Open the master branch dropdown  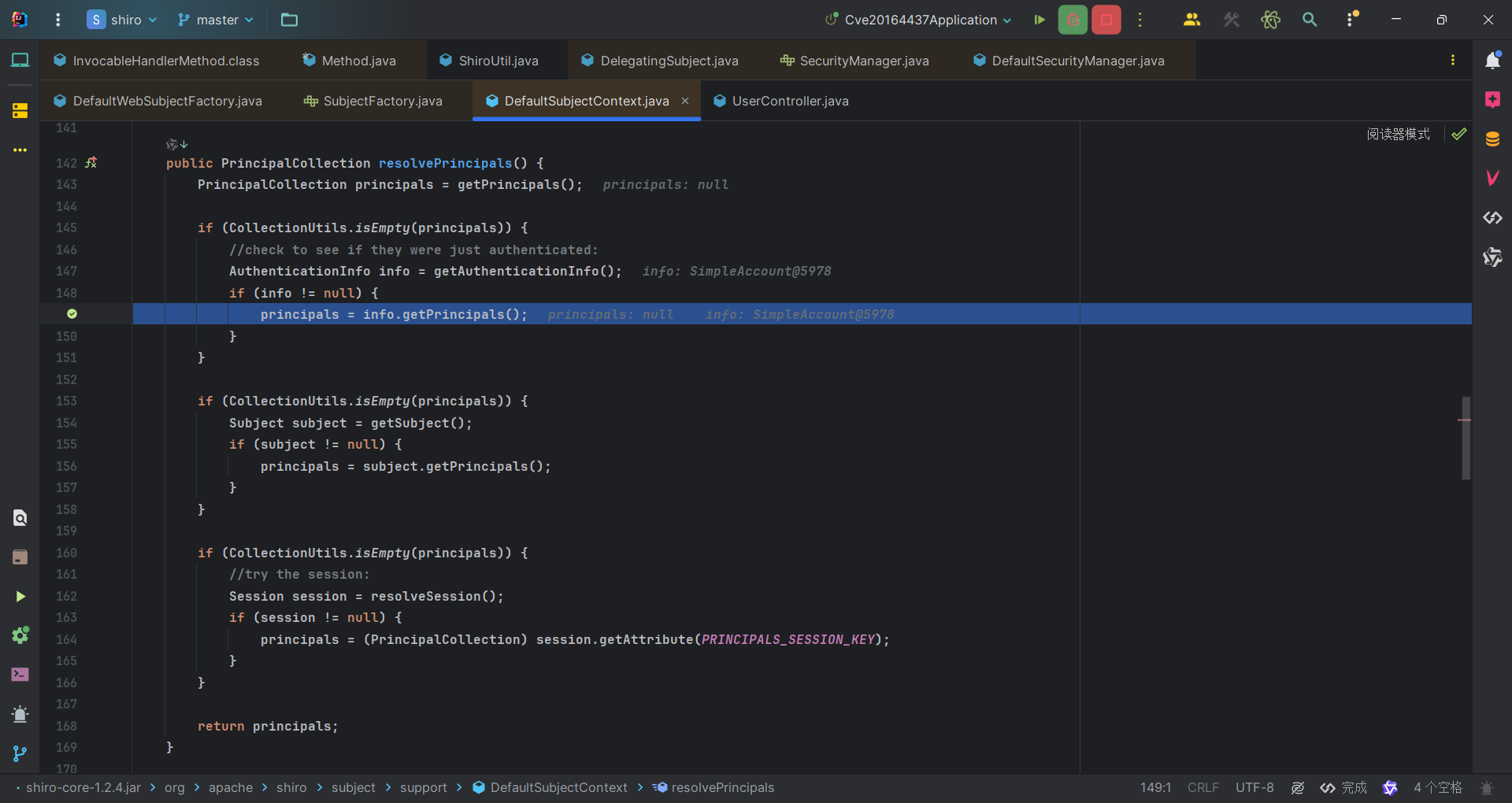click(x=216, y=20)
